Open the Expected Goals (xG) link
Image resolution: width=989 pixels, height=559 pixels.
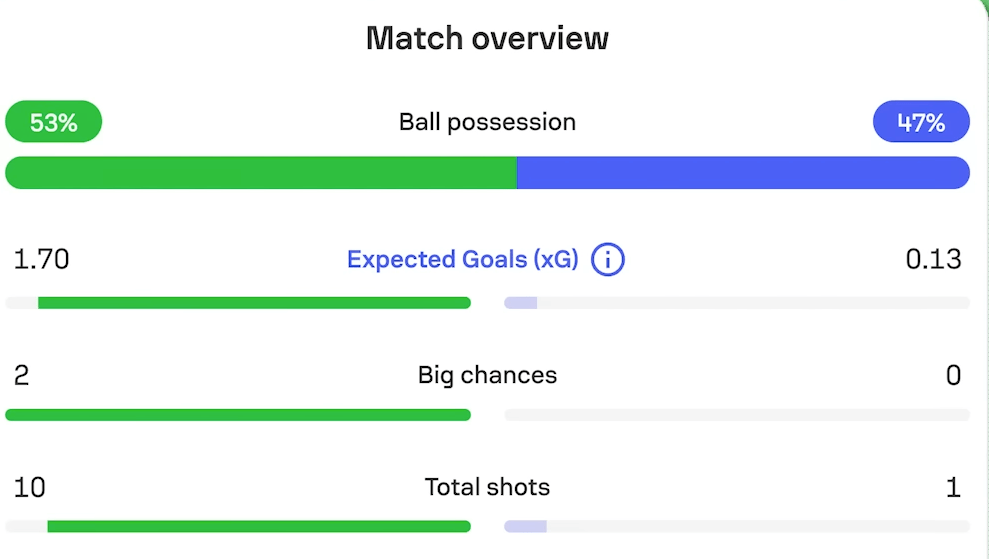462,260
